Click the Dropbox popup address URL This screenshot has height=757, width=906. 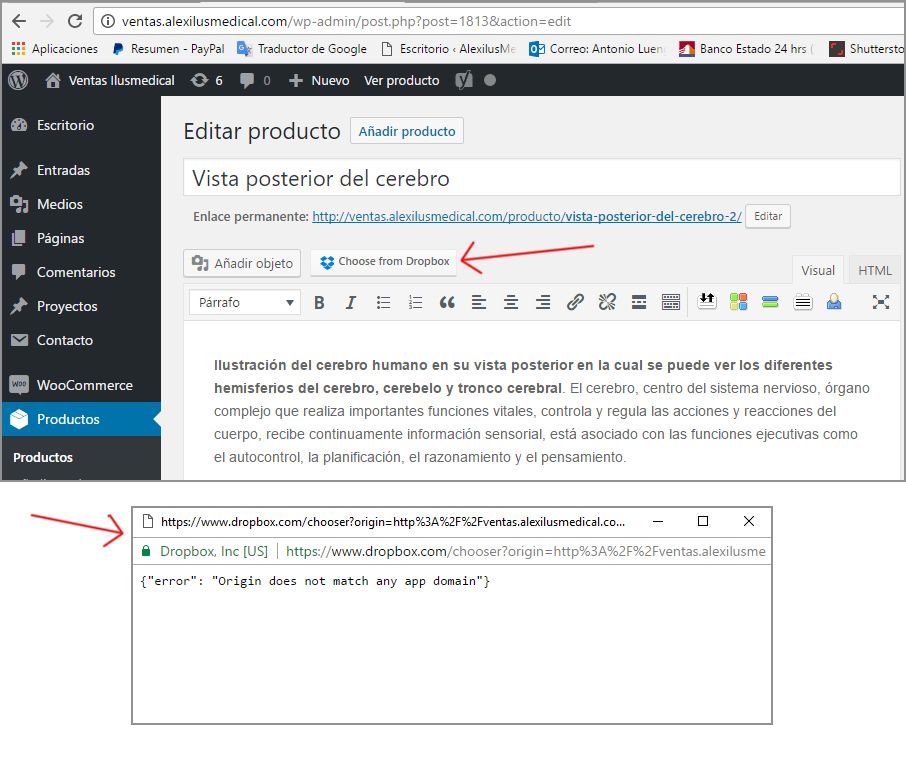click(x=526, y=551)
